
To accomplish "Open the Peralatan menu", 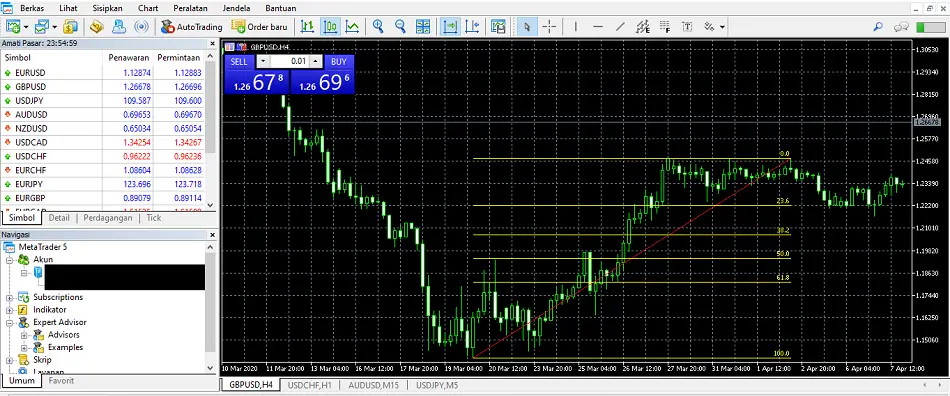I will click(x=190, y=8).
